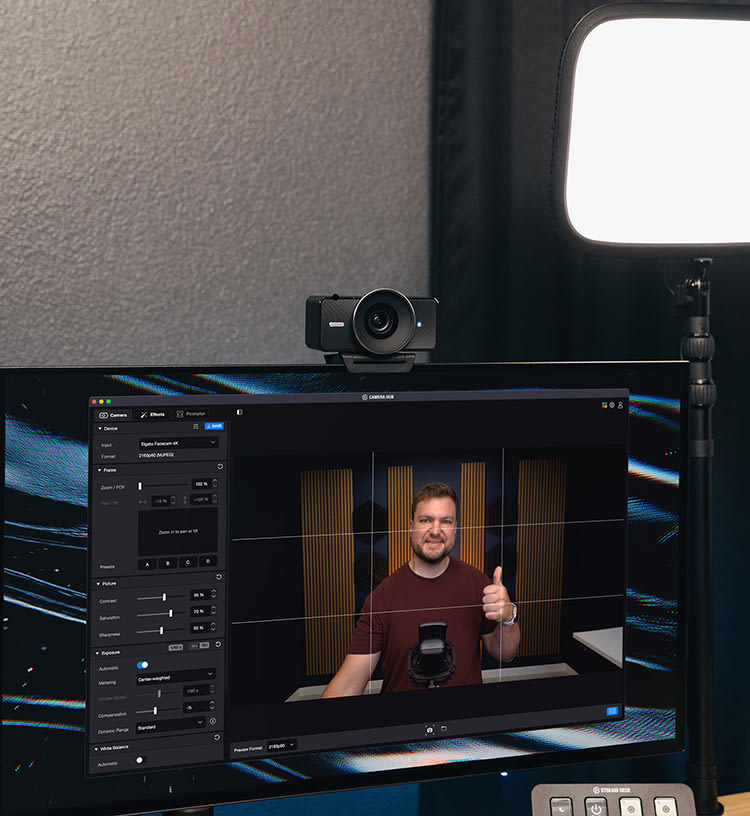Open the Prompter tab
The width and height of the screenshot is (750, 816).
[190, 414]
